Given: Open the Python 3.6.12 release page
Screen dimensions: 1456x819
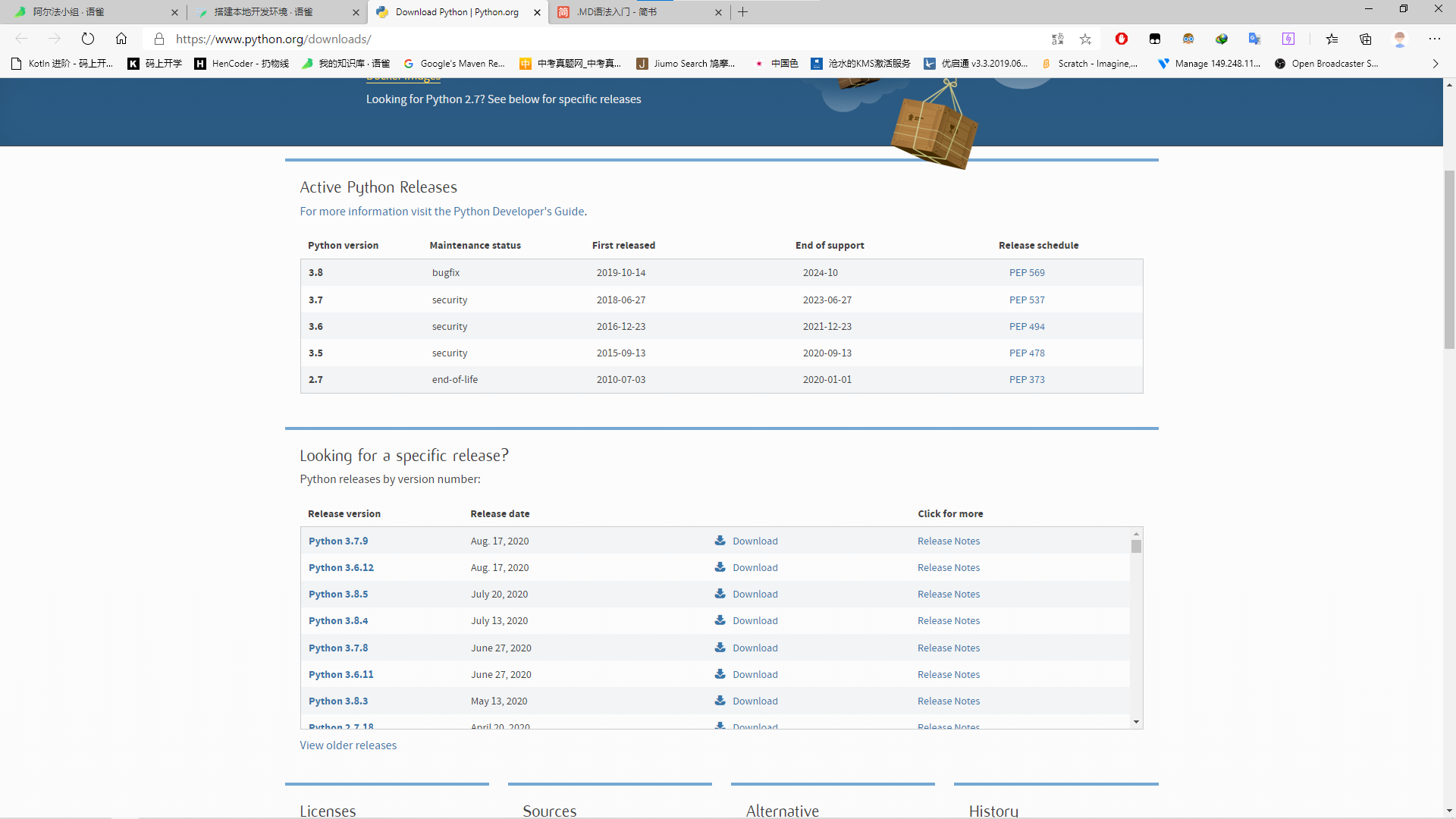Looking at the screenshot, I should coord(341,568).
